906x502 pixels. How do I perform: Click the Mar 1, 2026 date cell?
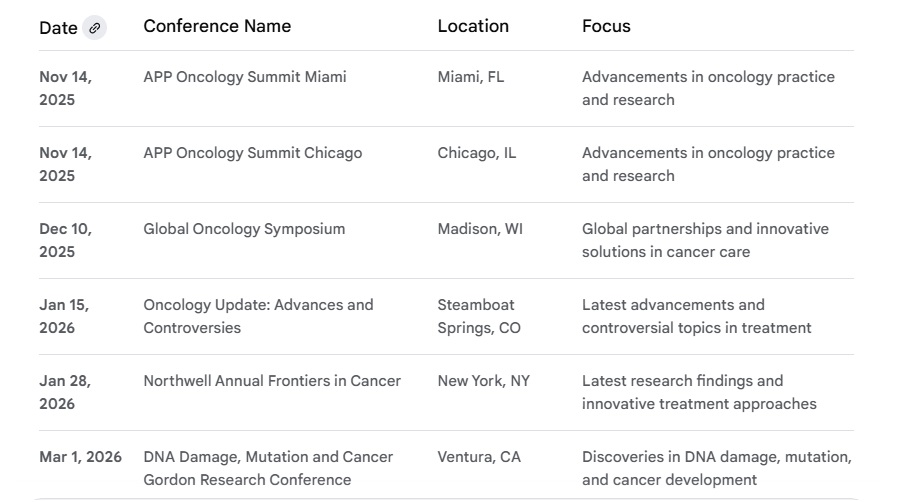click(80, 457)
